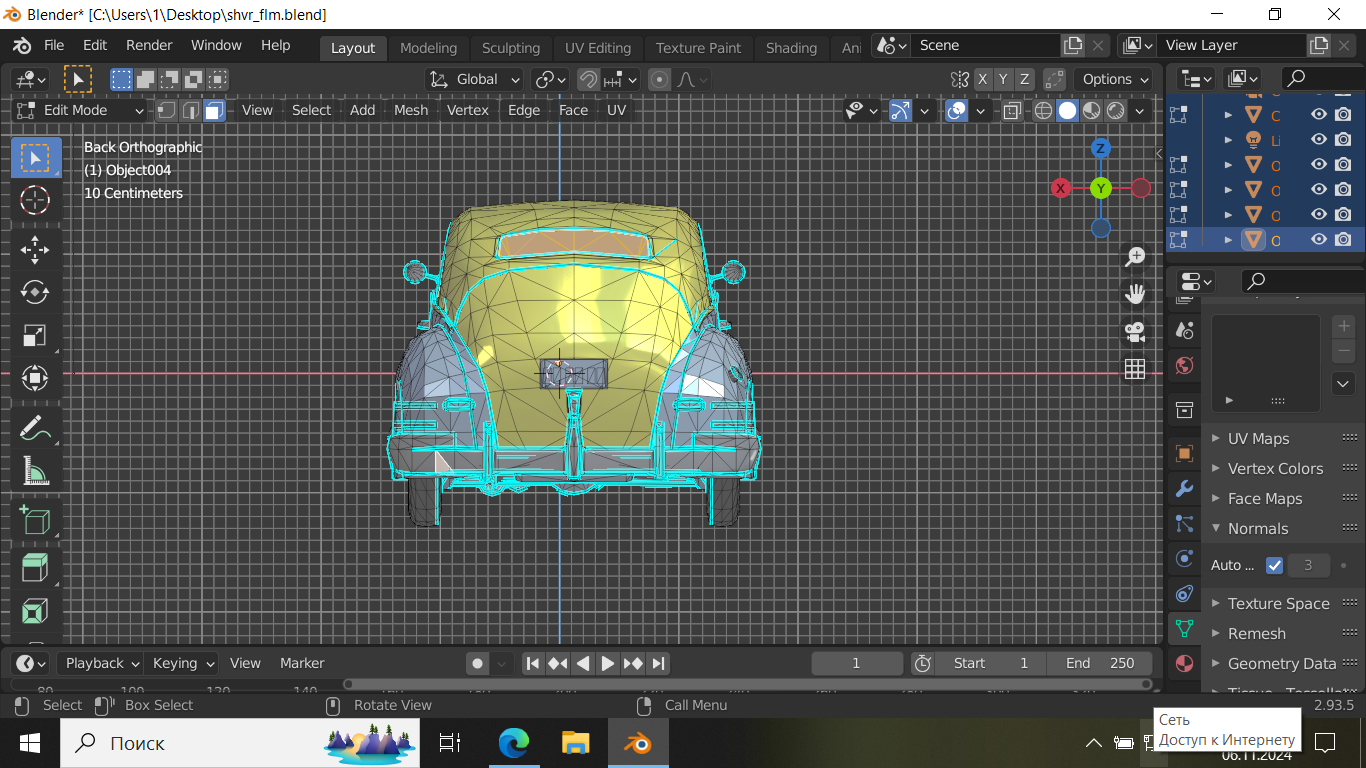Activate the Annotate pencil tool
Screen dimensions: 1366x768
[35, 428]
